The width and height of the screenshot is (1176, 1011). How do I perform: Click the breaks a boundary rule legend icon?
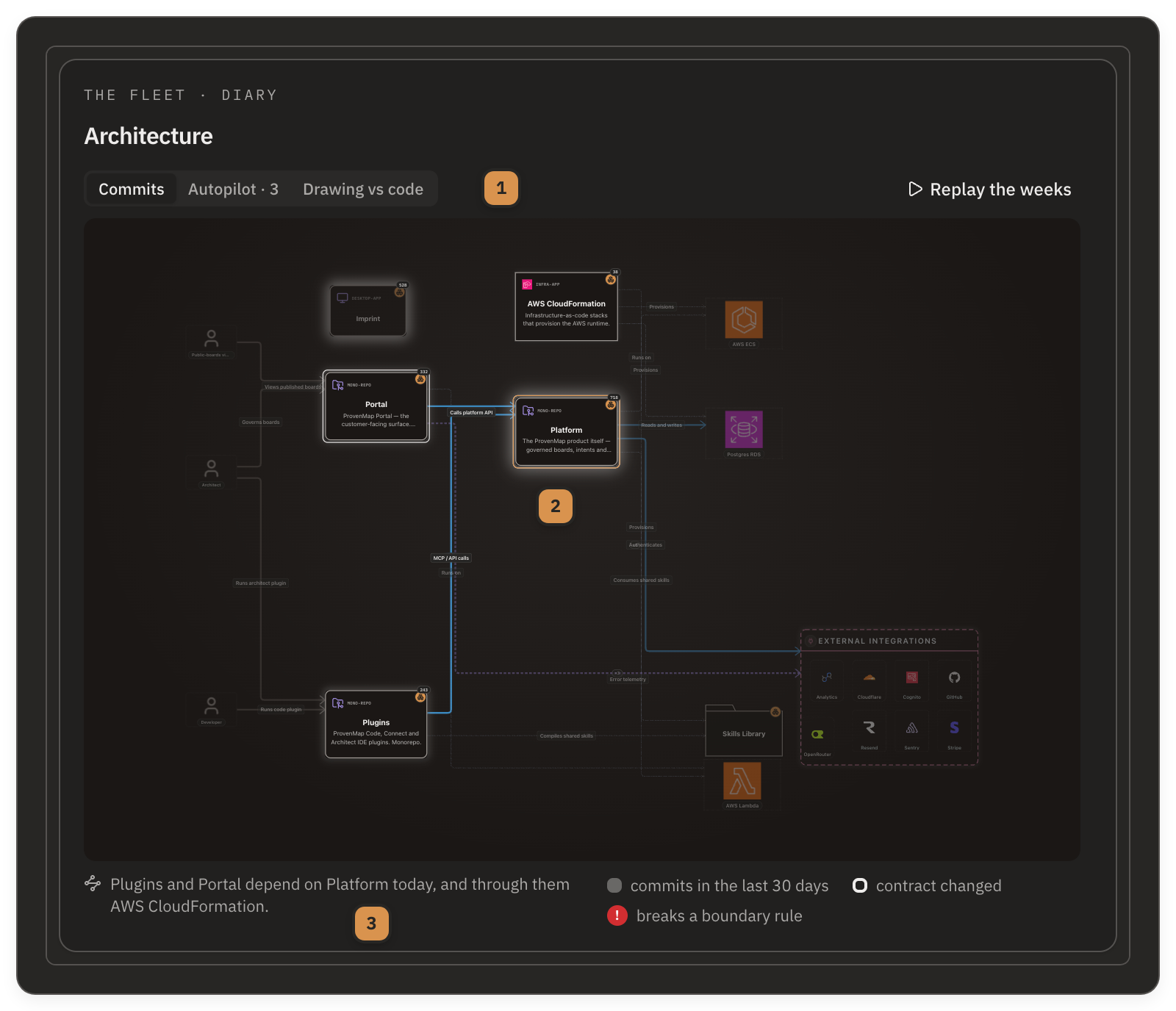pyautogui.click(x=617, y=915)
